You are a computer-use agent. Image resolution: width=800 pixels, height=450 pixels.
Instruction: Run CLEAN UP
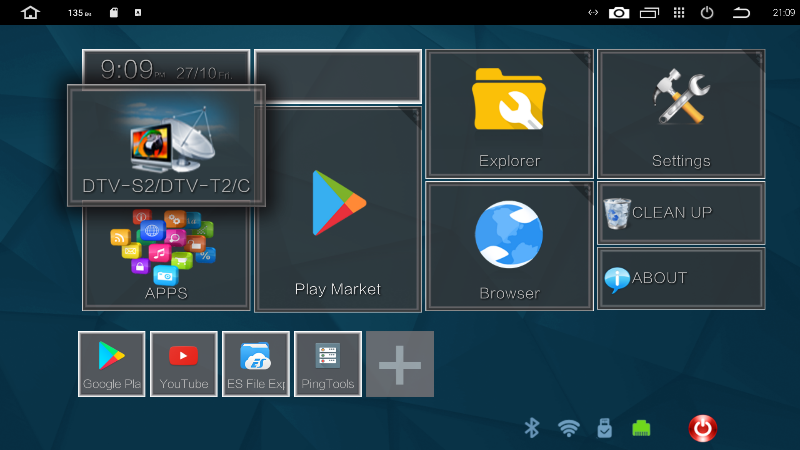(681, 213)
